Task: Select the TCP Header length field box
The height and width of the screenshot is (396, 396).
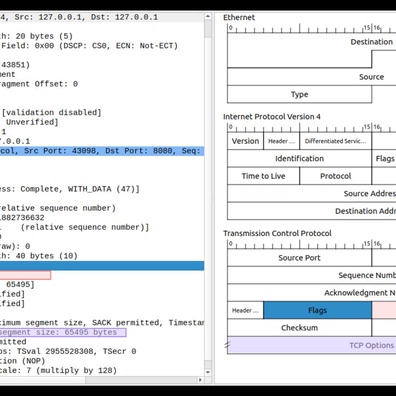Action: pyautogui.click(x=245, y=310)
